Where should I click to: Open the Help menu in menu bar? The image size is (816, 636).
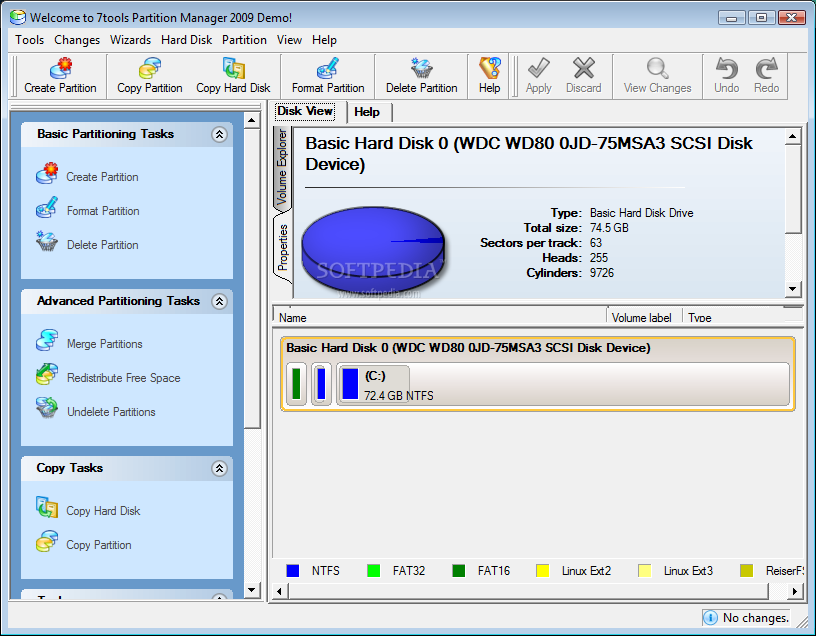324,40
